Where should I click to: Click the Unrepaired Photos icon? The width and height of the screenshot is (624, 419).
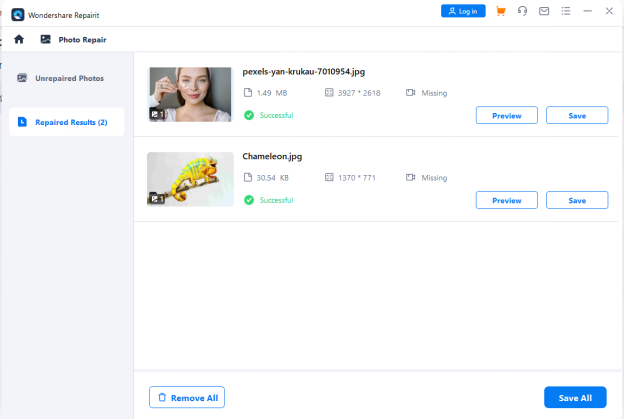22,78
